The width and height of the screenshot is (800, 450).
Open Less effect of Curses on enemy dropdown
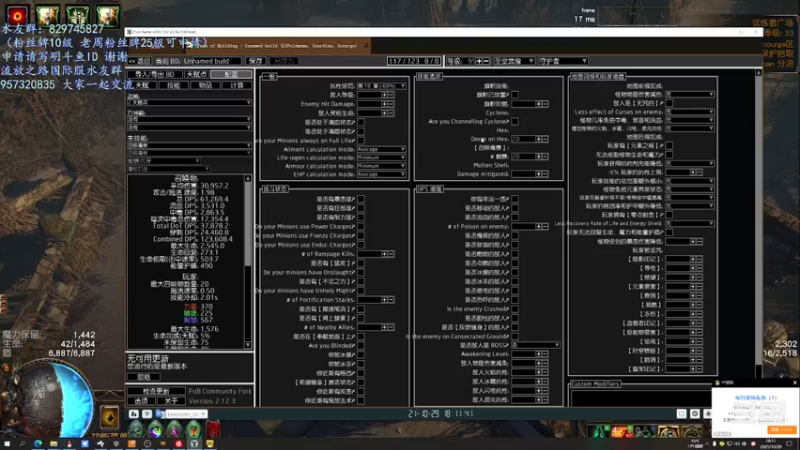[x=690, y=112]
